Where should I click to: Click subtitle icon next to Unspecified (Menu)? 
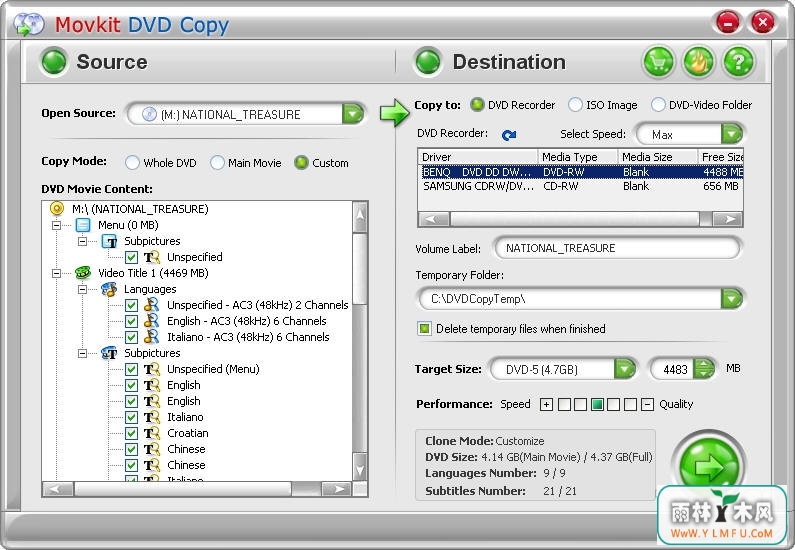(152, 369)
